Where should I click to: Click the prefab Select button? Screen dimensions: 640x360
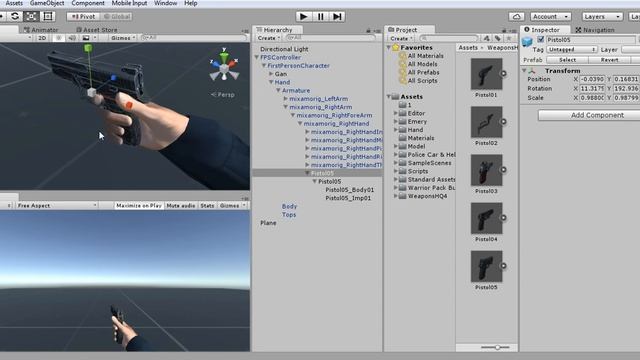pos(567,60)
